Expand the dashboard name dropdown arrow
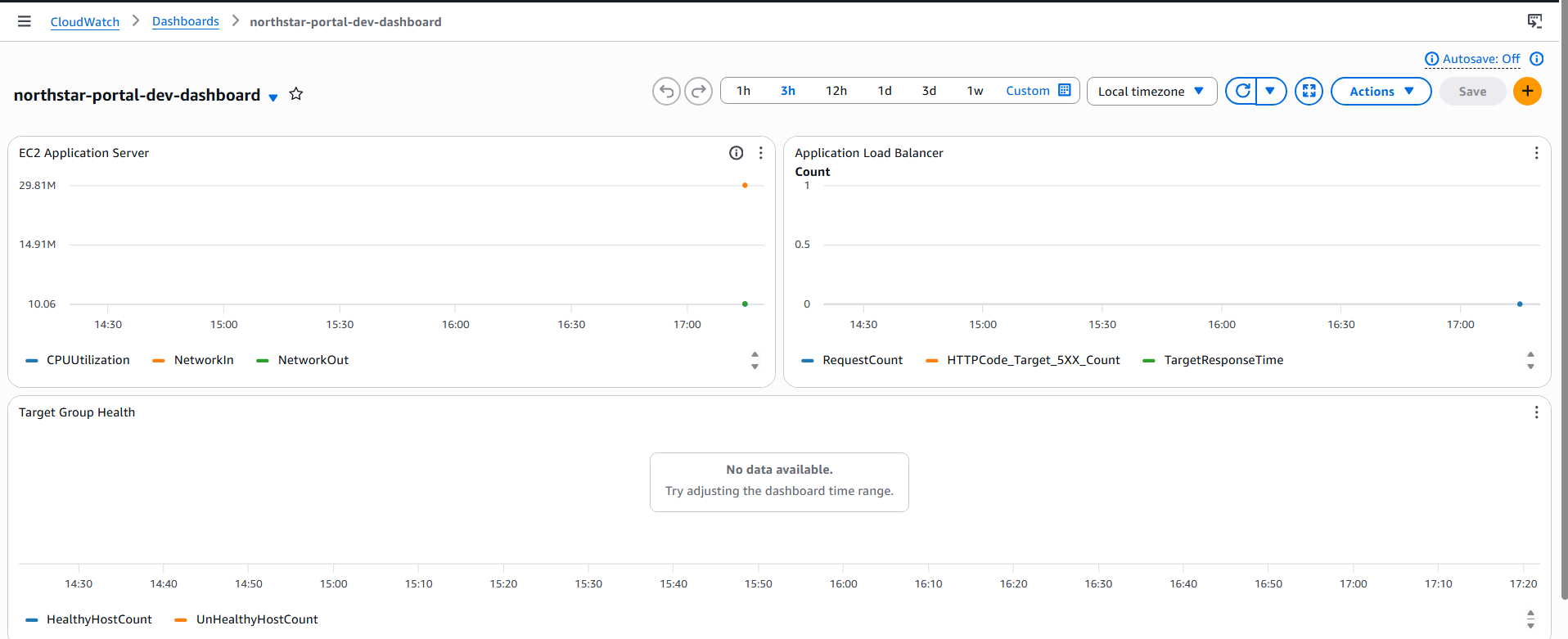 pos(273,97)
